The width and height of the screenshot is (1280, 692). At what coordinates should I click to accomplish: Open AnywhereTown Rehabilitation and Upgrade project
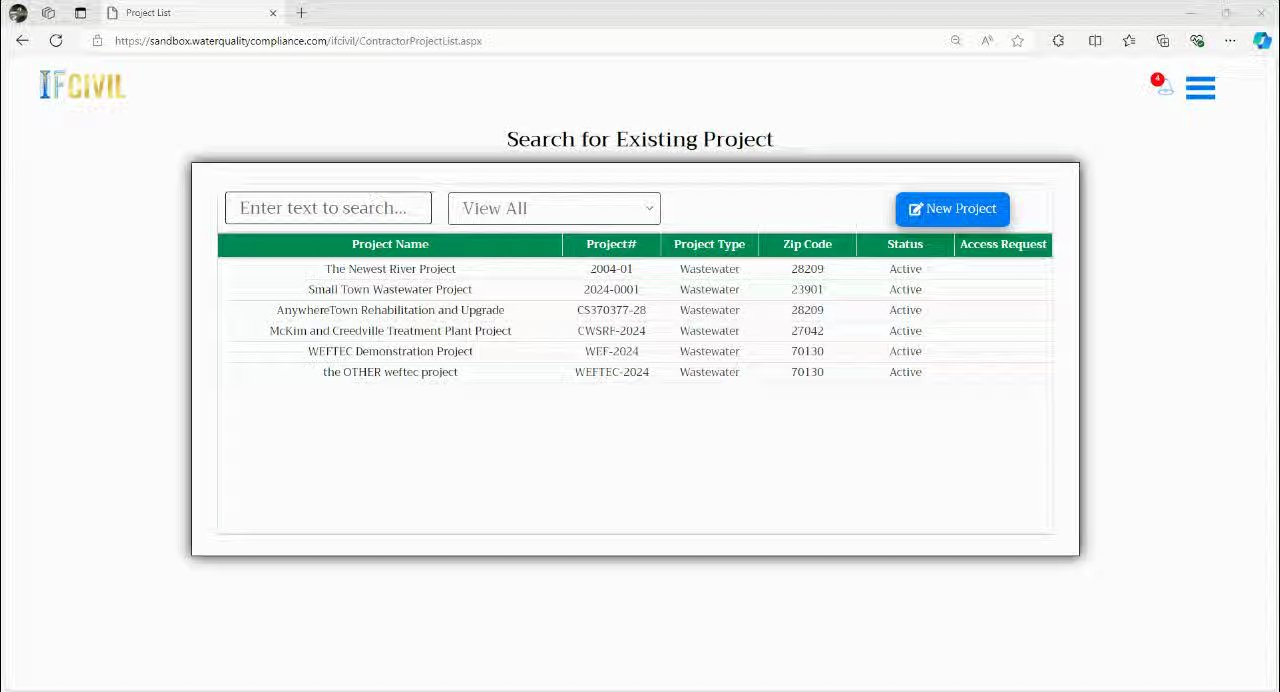390,310
